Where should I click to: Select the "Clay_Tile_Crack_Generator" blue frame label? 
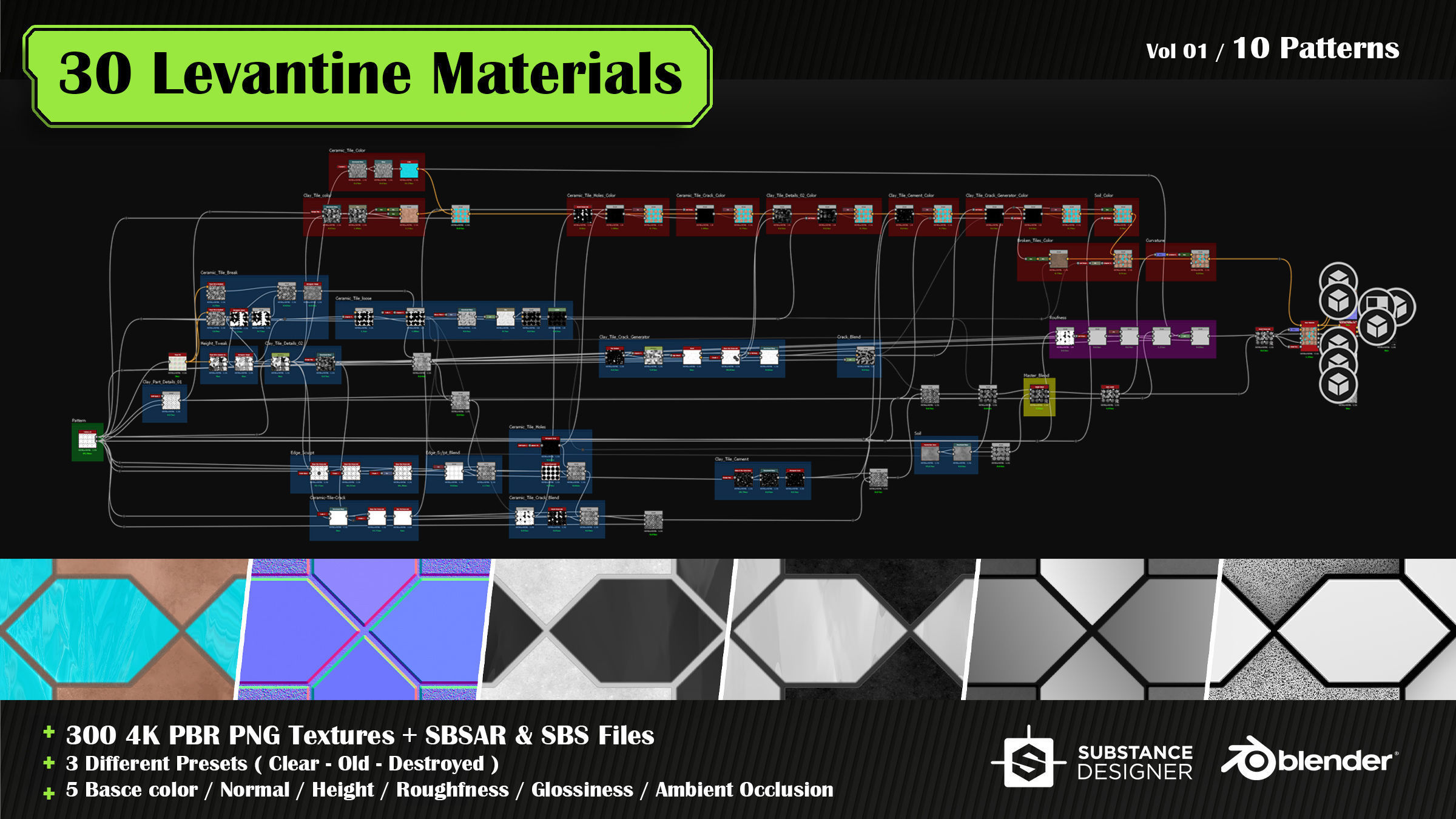tap(624, 337)
